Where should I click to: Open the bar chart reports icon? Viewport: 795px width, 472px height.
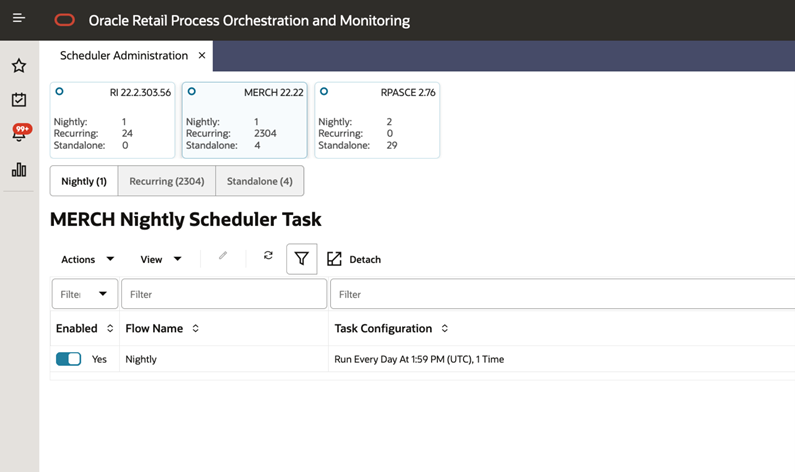(x=19, y=169)
